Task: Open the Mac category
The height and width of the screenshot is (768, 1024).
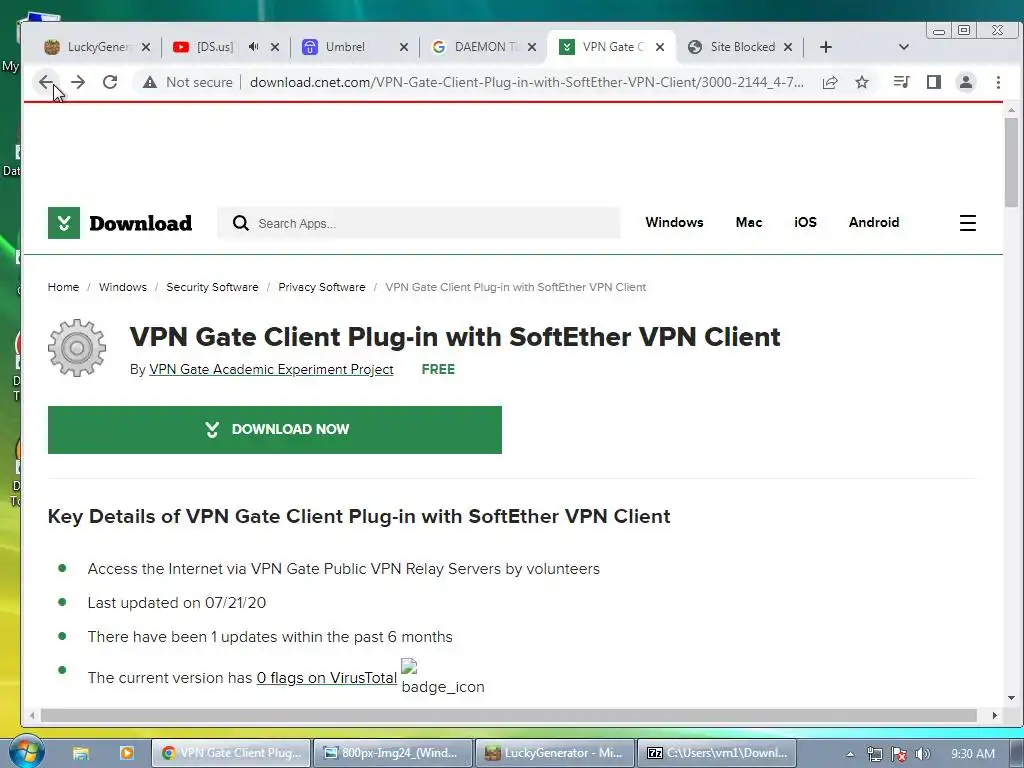Action: point(748,222)
